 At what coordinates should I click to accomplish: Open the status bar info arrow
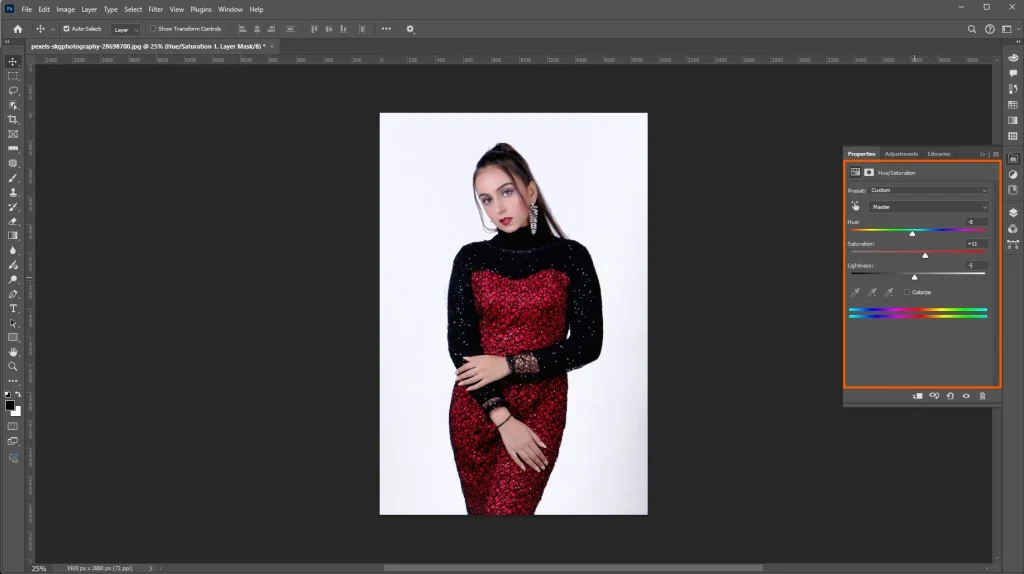coord(151,568)
